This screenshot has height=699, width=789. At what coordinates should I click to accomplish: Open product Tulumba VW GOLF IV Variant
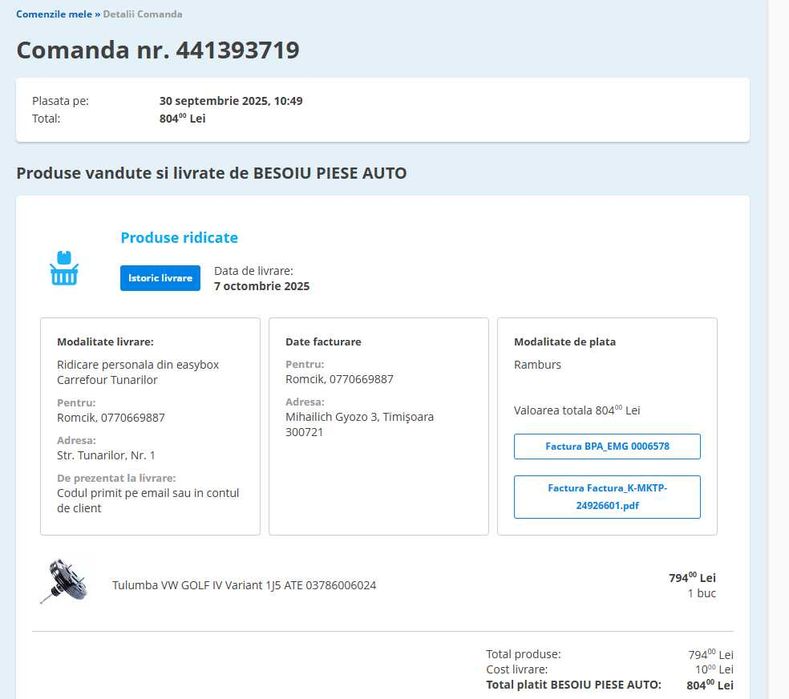244,585
